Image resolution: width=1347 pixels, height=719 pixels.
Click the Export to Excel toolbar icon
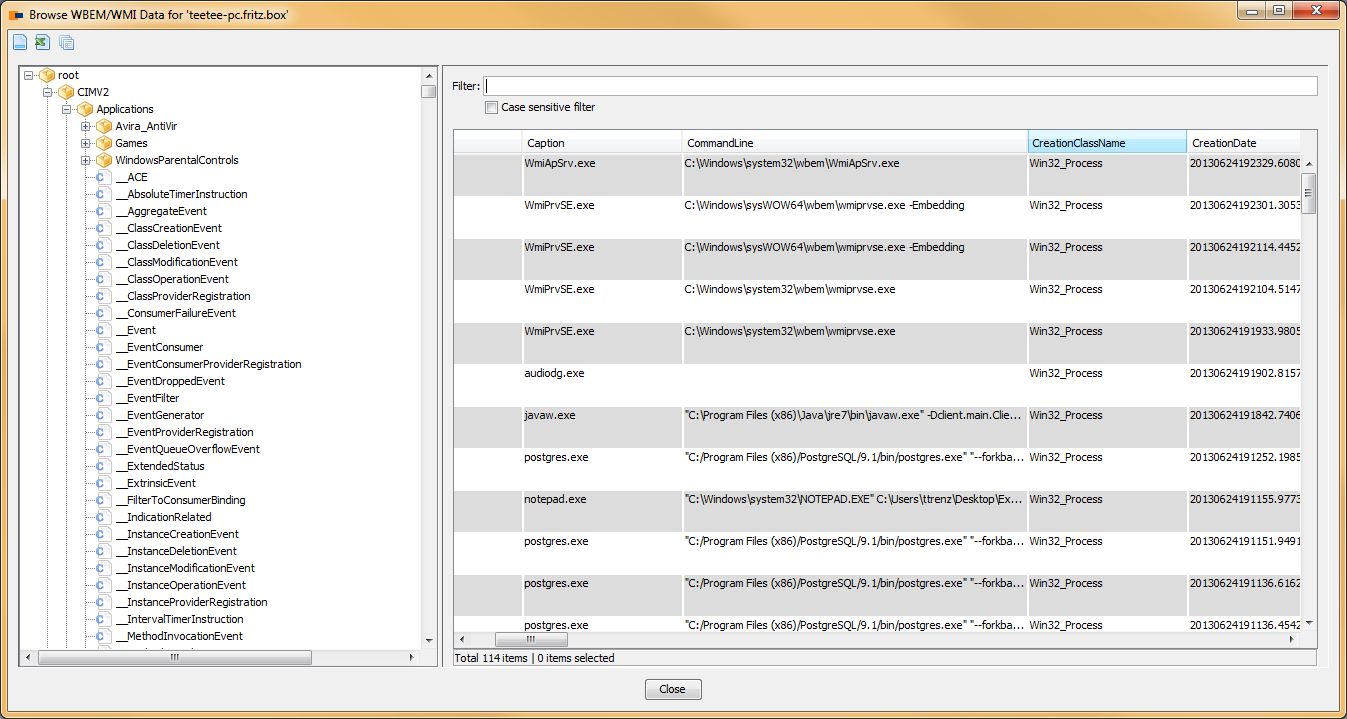(x=42, y=42)
